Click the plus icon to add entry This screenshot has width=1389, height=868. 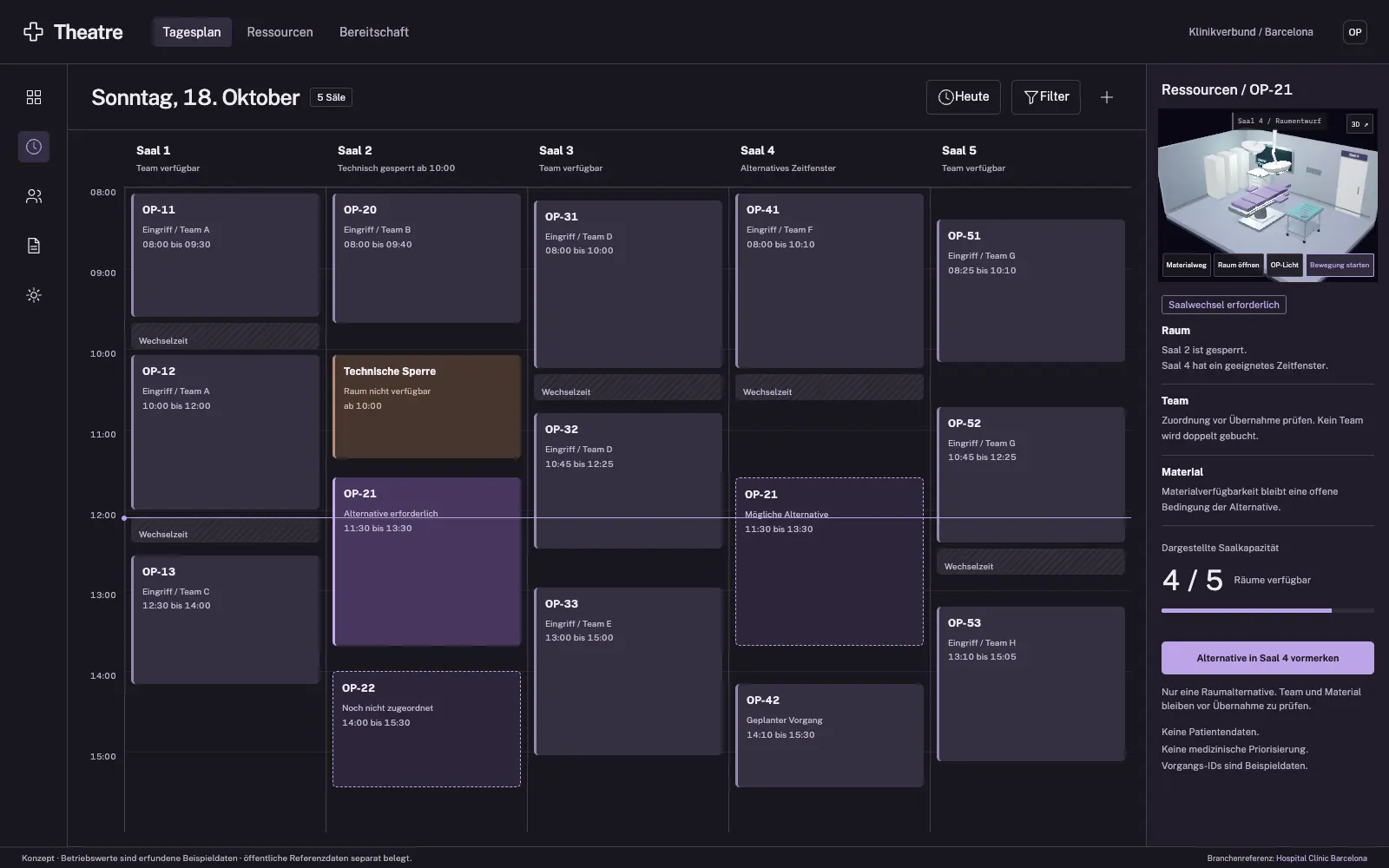click(1107, 97)
